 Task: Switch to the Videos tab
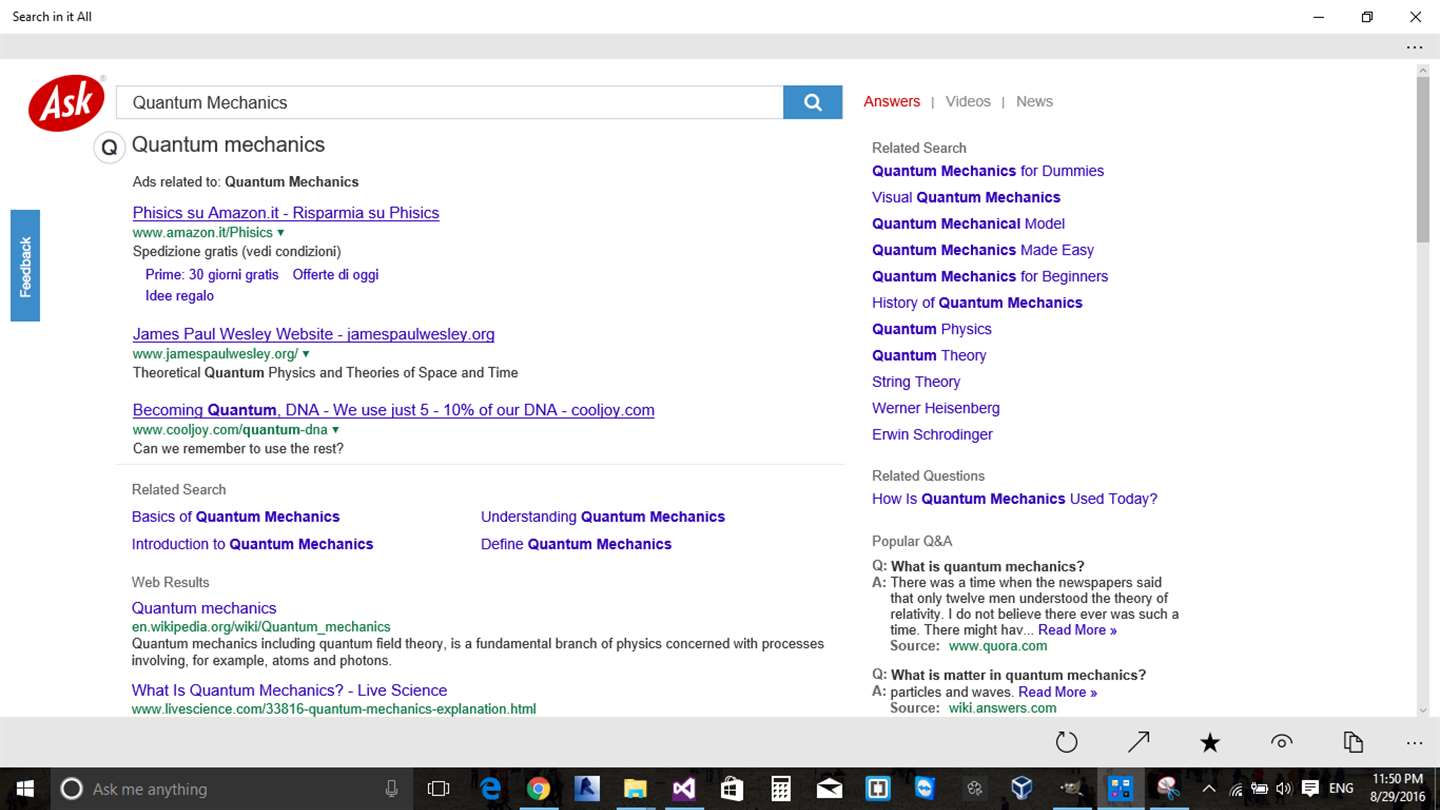click(x=968, y=102)
